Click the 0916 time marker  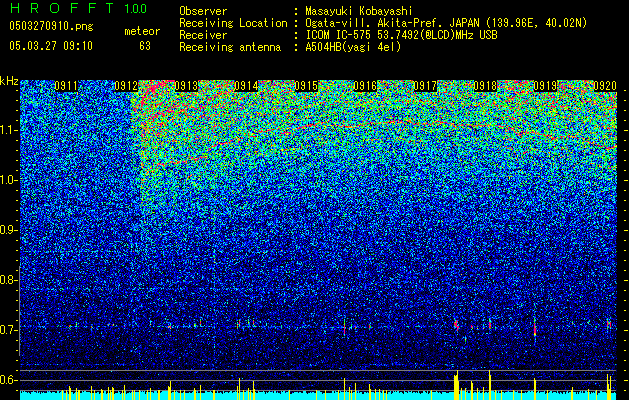(x=365, y=86)
